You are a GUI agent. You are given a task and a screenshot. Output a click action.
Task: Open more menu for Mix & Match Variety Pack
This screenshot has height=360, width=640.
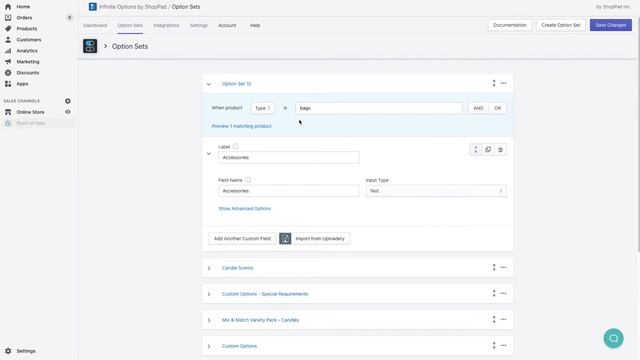pos(503,320)
